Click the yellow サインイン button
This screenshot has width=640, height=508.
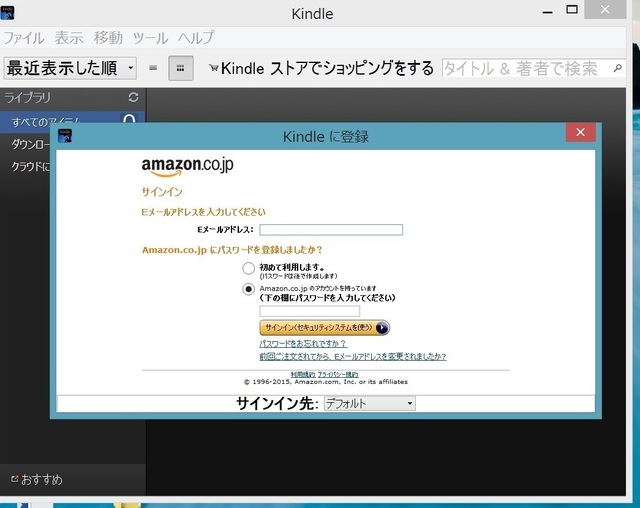324,328
